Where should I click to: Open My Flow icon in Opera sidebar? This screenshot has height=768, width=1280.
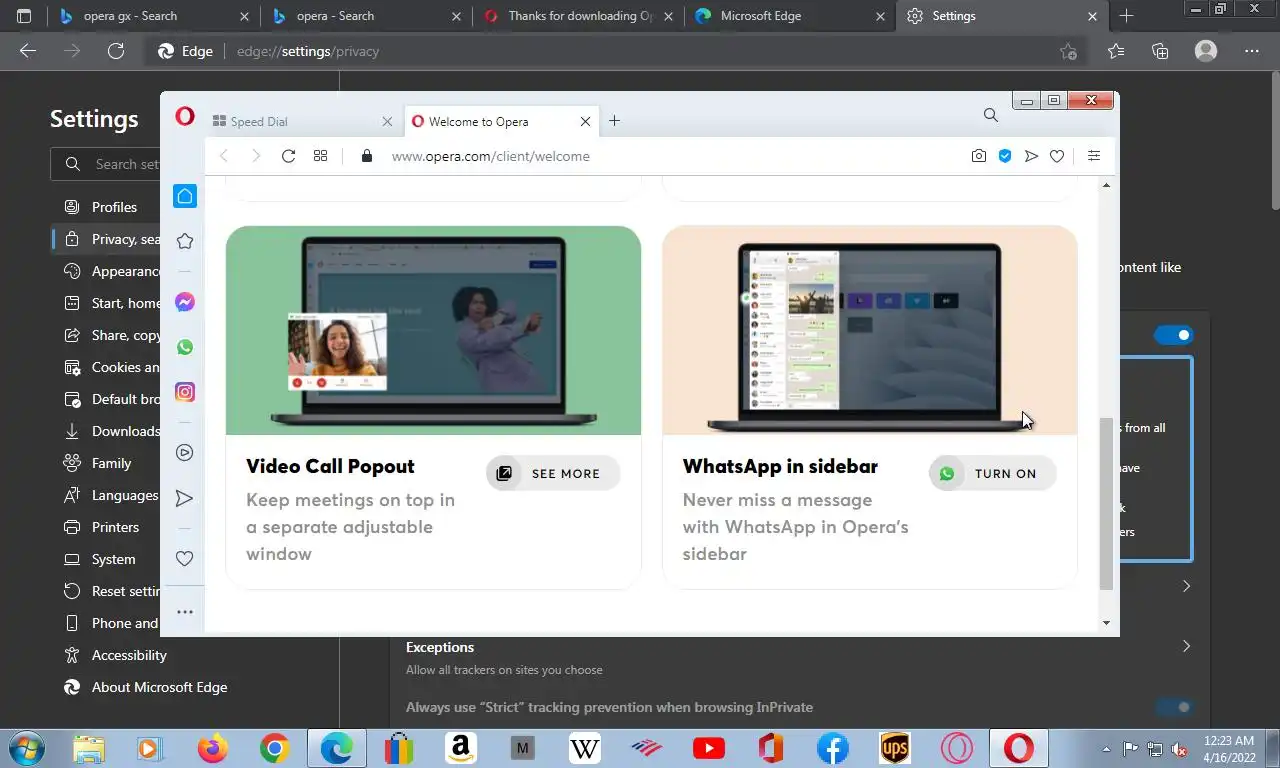click(185, 498)
